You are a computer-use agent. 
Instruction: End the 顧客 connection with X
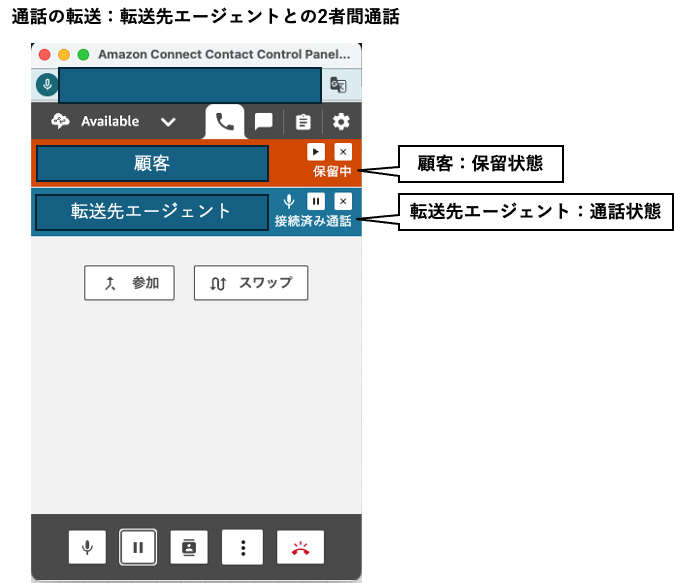pyautogui.click(x=343, y=152)
